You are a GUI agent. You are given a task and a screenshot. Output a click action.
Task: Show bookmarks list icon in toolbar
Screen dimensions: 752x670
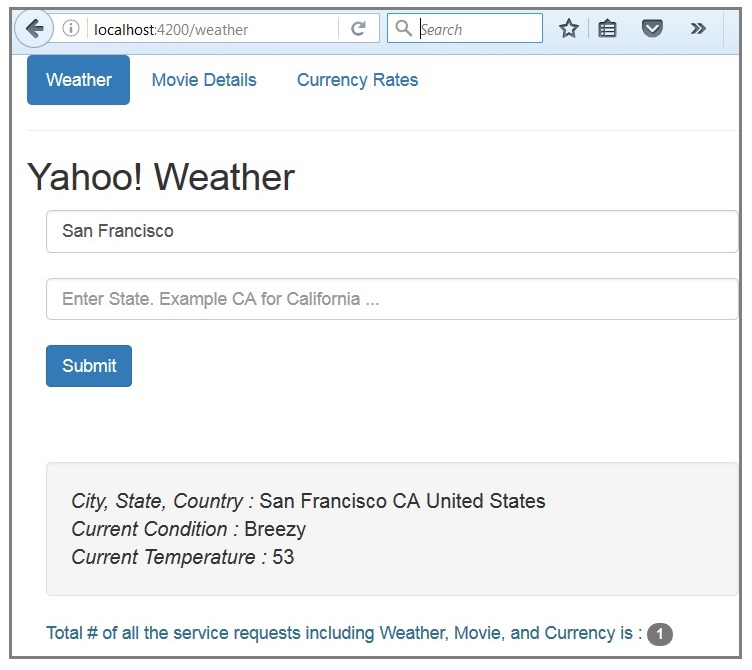(x=607, y=29)
